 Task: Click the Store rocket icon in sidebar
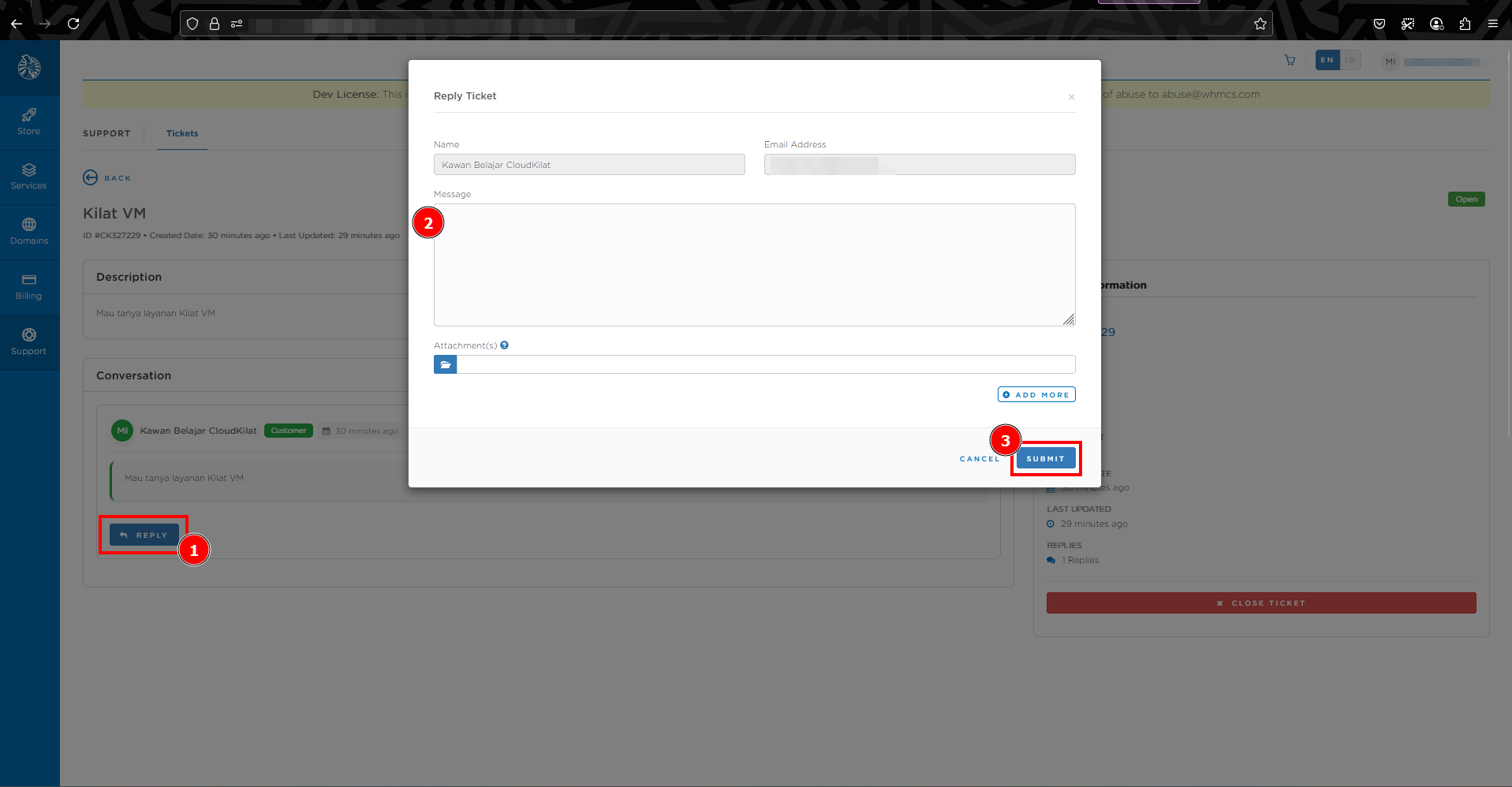click(29, 115)
